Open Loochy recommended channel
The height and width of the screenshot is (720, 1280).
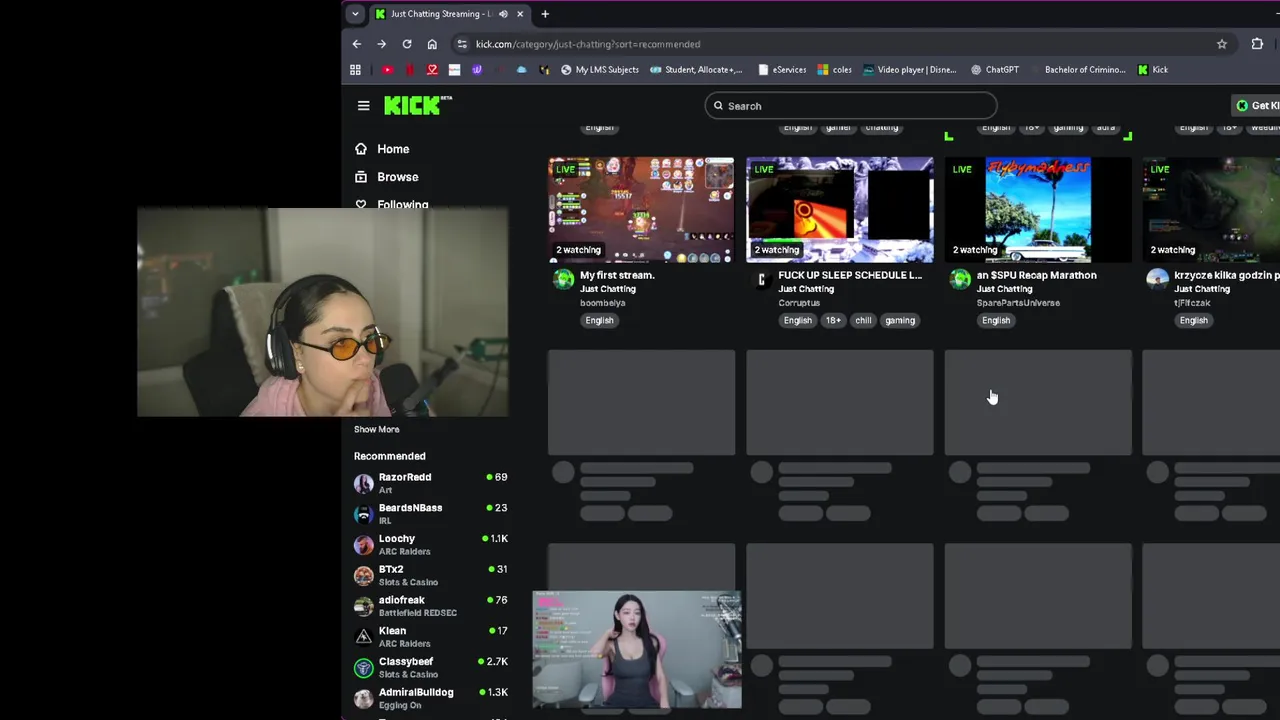click(430, 545)
